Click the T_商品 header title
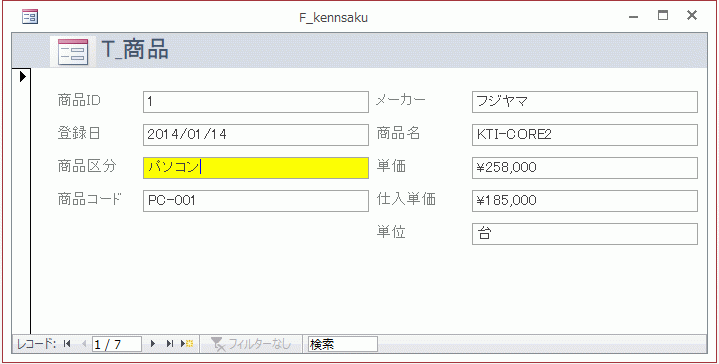Screen dimensions: 719x364 click(x=135, y=50)
